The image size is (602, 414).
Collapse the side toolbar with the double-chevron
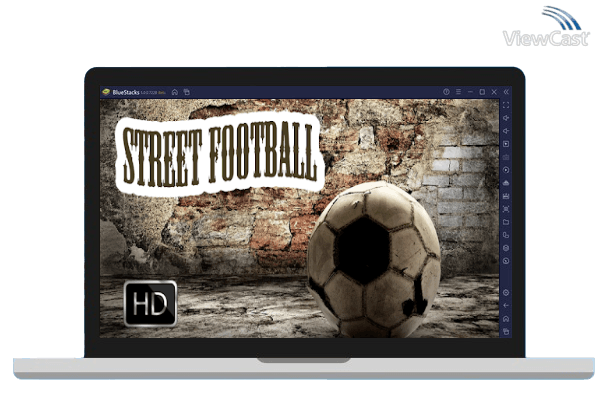click(506, 92)
